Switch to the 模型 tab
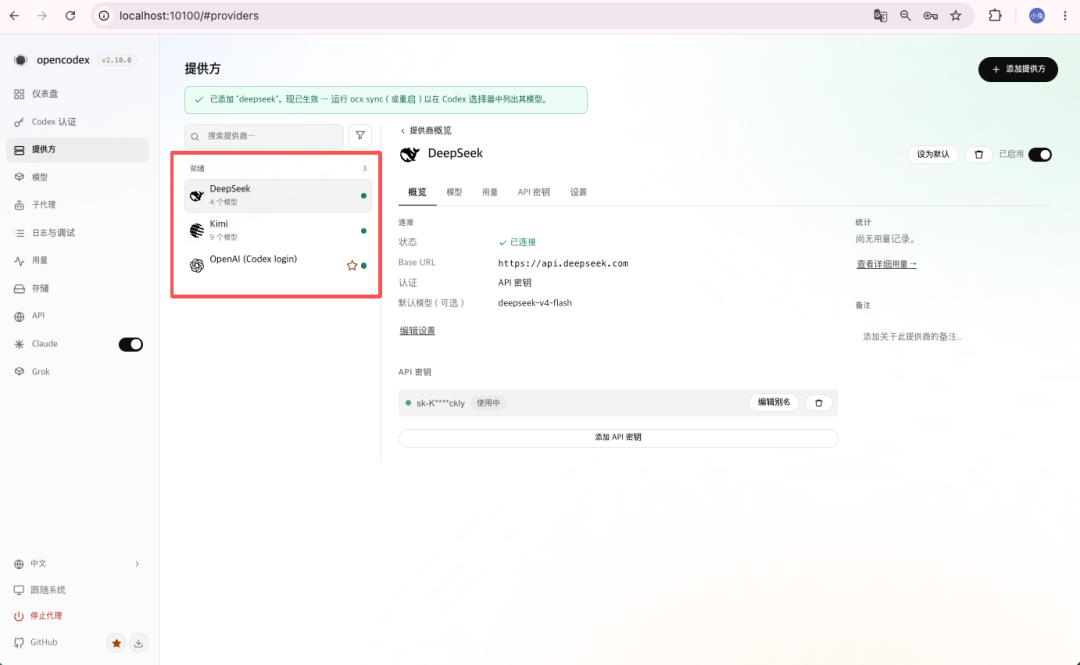This screenshot has height=665, width=1080. pyautogui.click(x=454, y=192)
